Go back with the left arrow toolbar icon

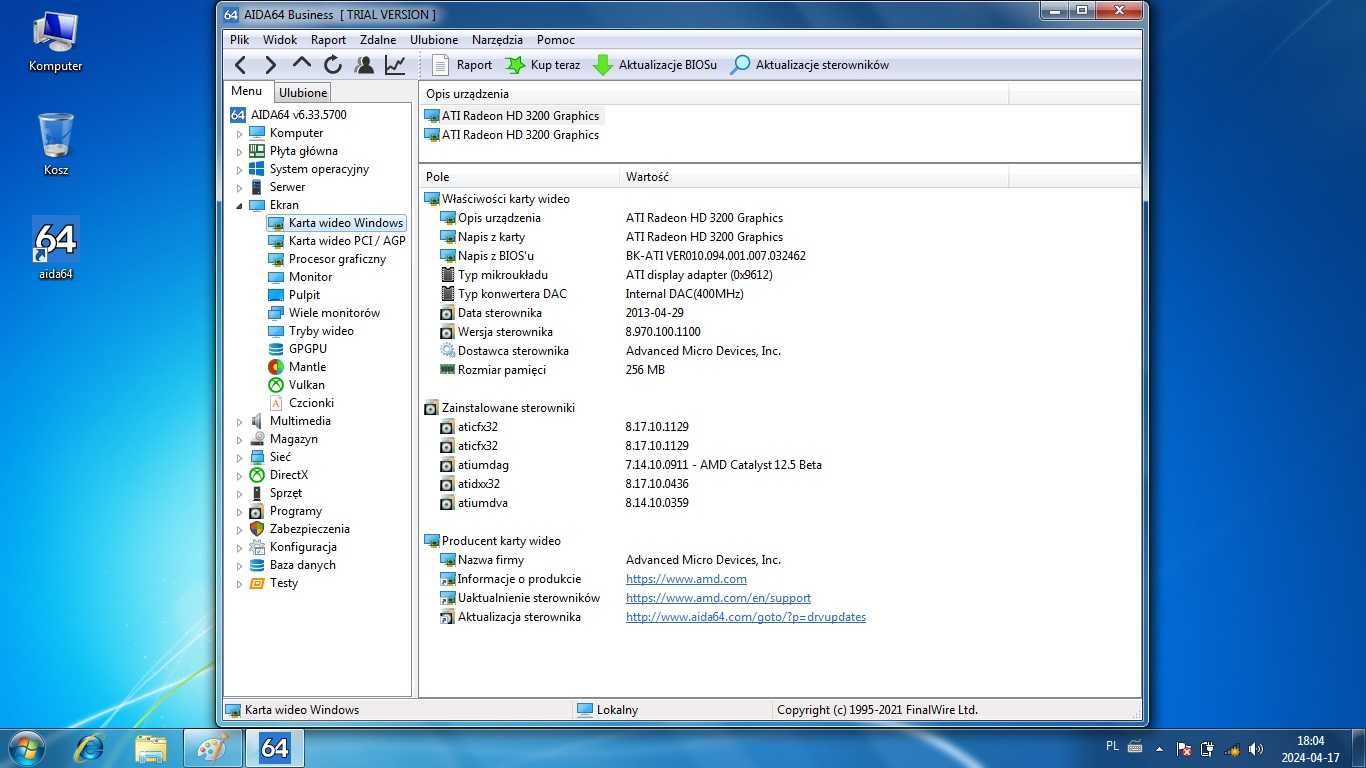[x=240, y=65]
